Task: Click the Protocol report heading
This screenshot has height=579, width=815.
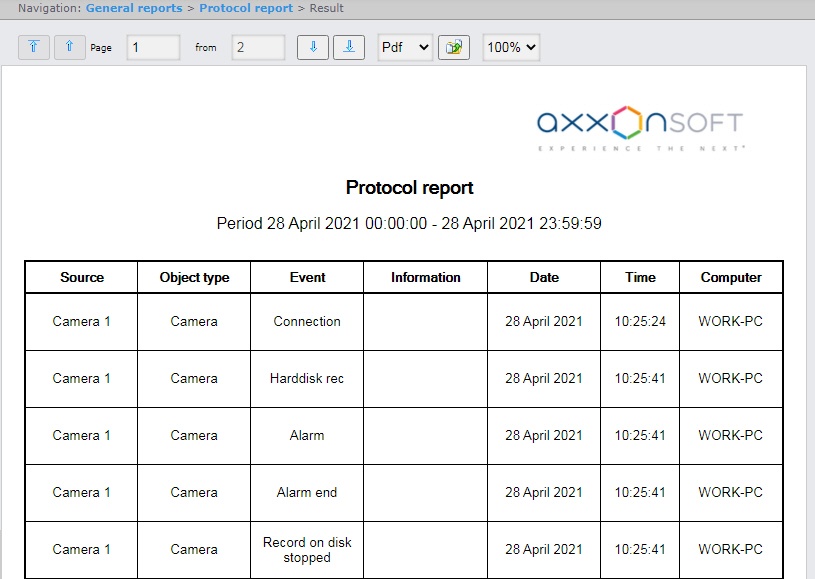Action: tap(410, 188)
